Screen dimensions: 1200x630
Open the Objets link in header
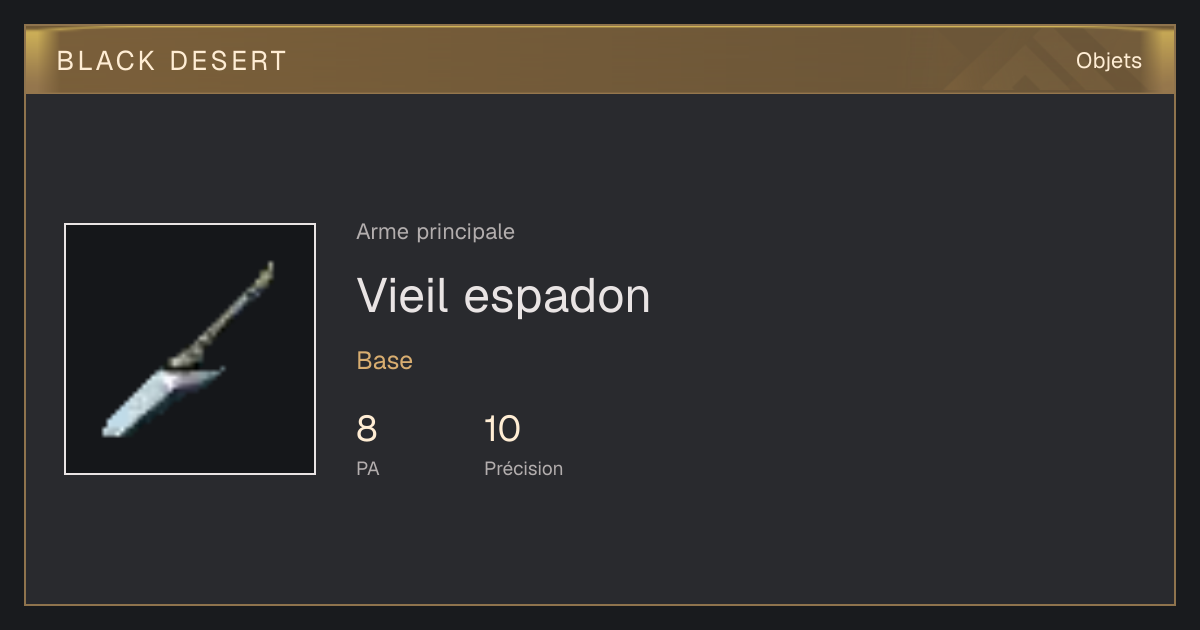pos(1108,61)
